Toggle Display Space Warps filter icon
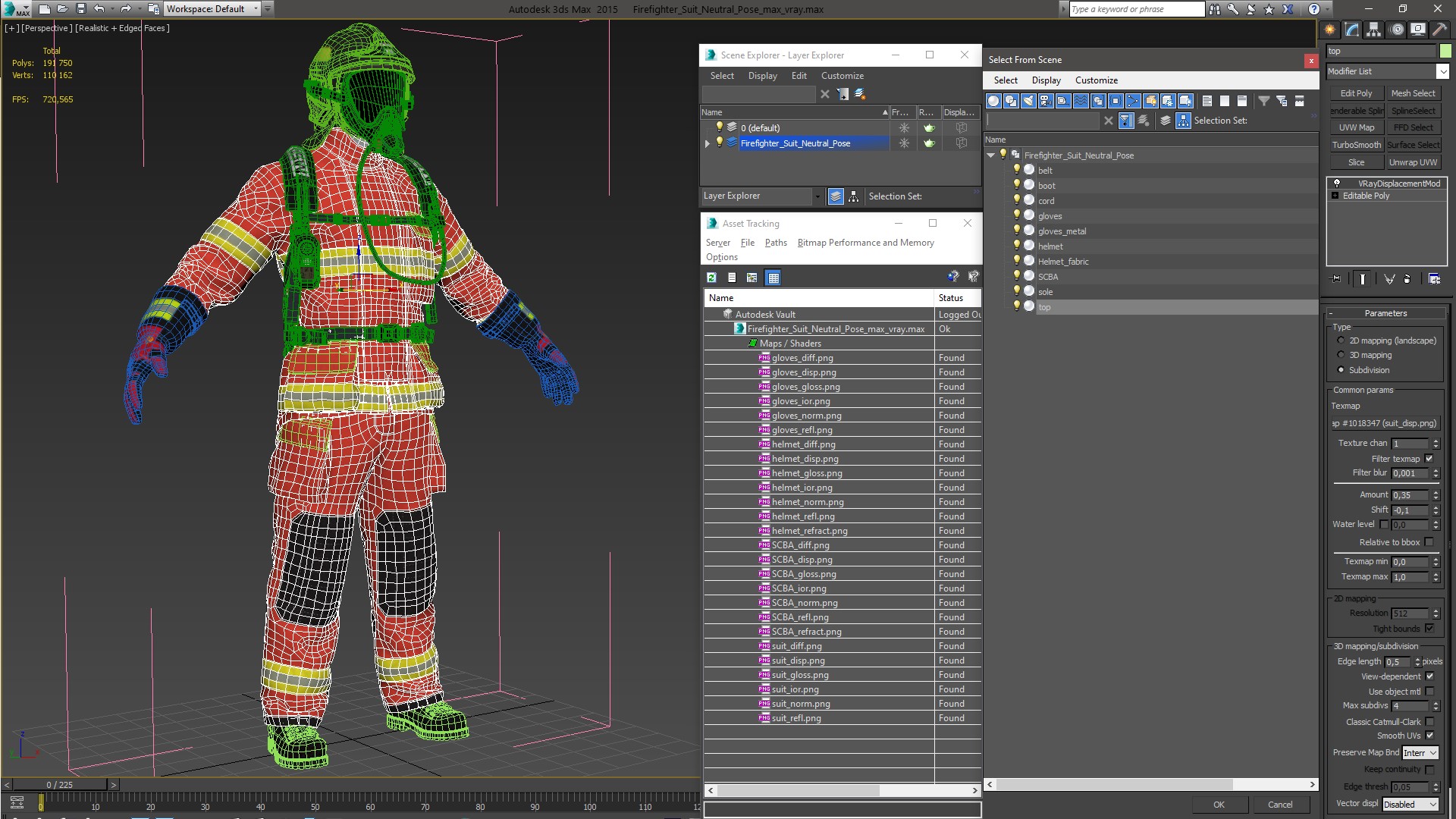1456x819 pixels. coord(1081,101)
